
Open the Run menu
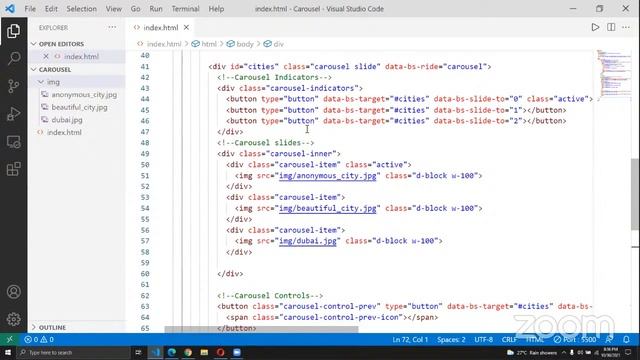coord(156,9)
